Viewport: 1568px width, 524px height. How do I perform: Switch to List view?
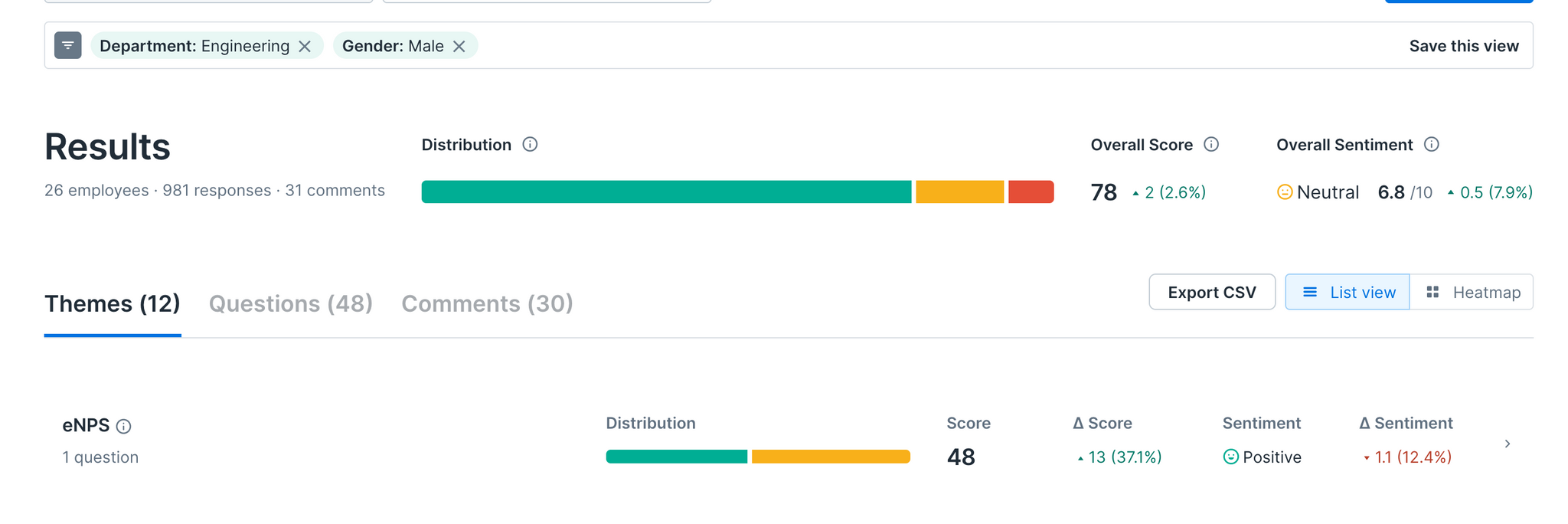click(x=1347, y=293)
